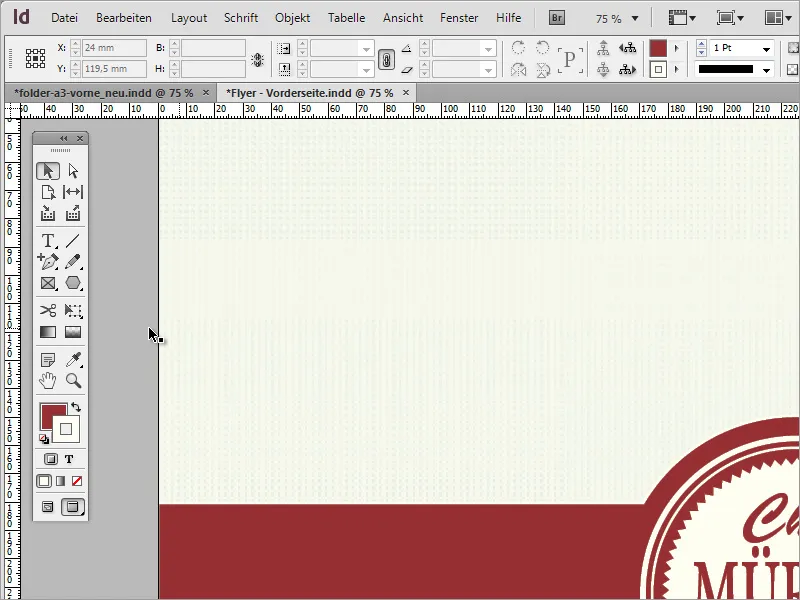Viewport: 800px width, 600px height.
Task: Click flip vertical icon in control bar
Action: coord(543,70)
